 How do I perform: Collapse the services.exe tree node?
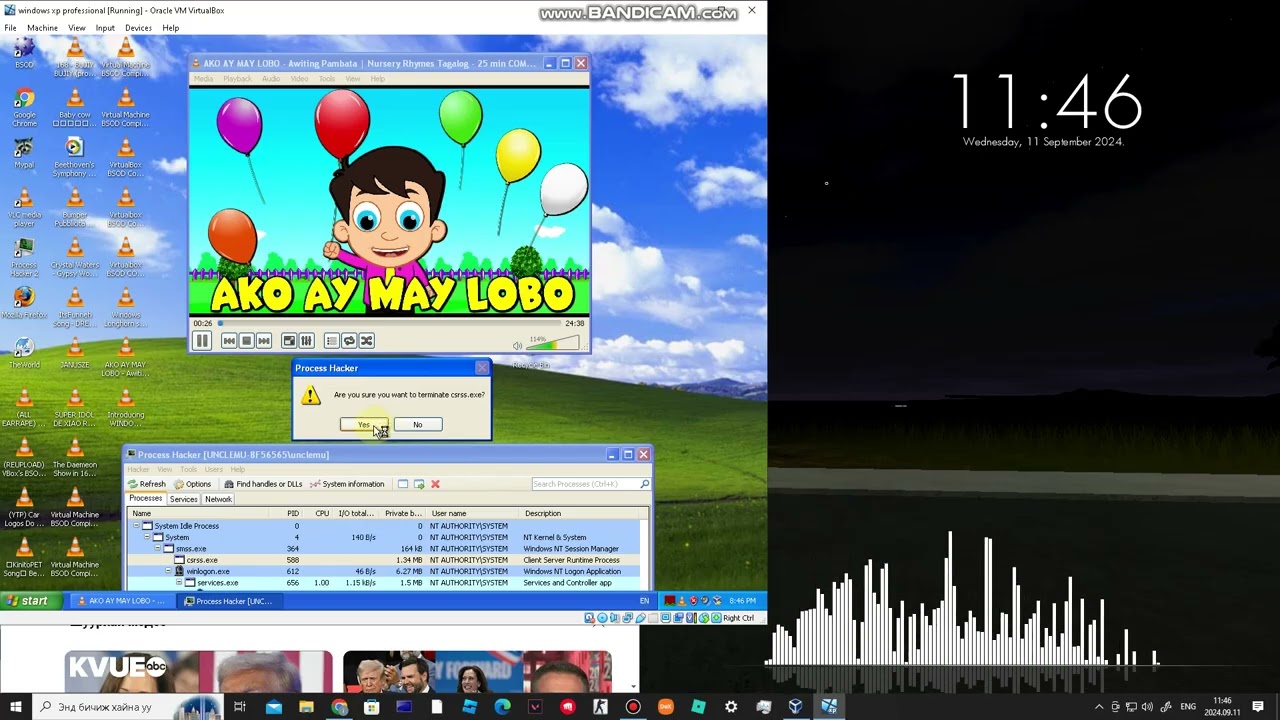pyautogui.click(x=179, y=583)
